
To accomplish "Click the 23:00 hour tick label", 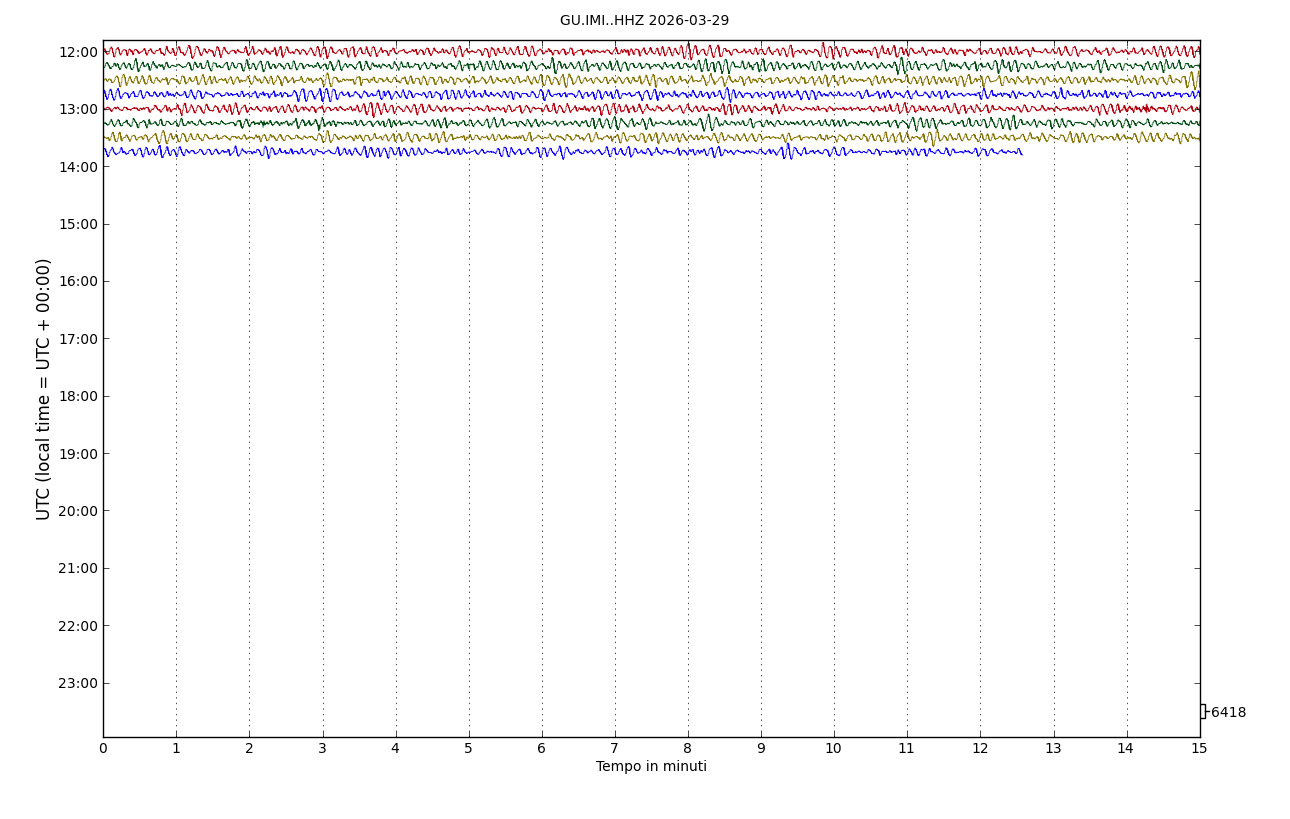I will pyautogui.click(x=78, y=683).
